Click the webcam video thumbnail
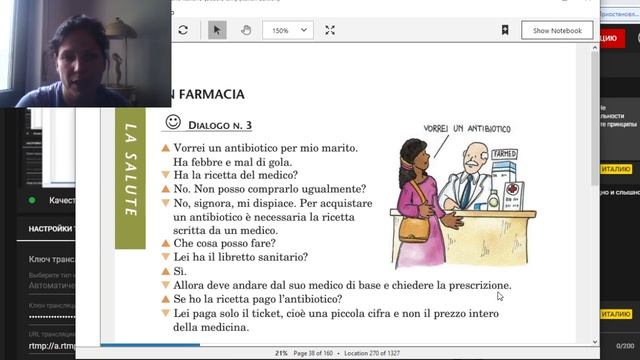This screenshot has width=640, height=360. click(x=85, y=53)
